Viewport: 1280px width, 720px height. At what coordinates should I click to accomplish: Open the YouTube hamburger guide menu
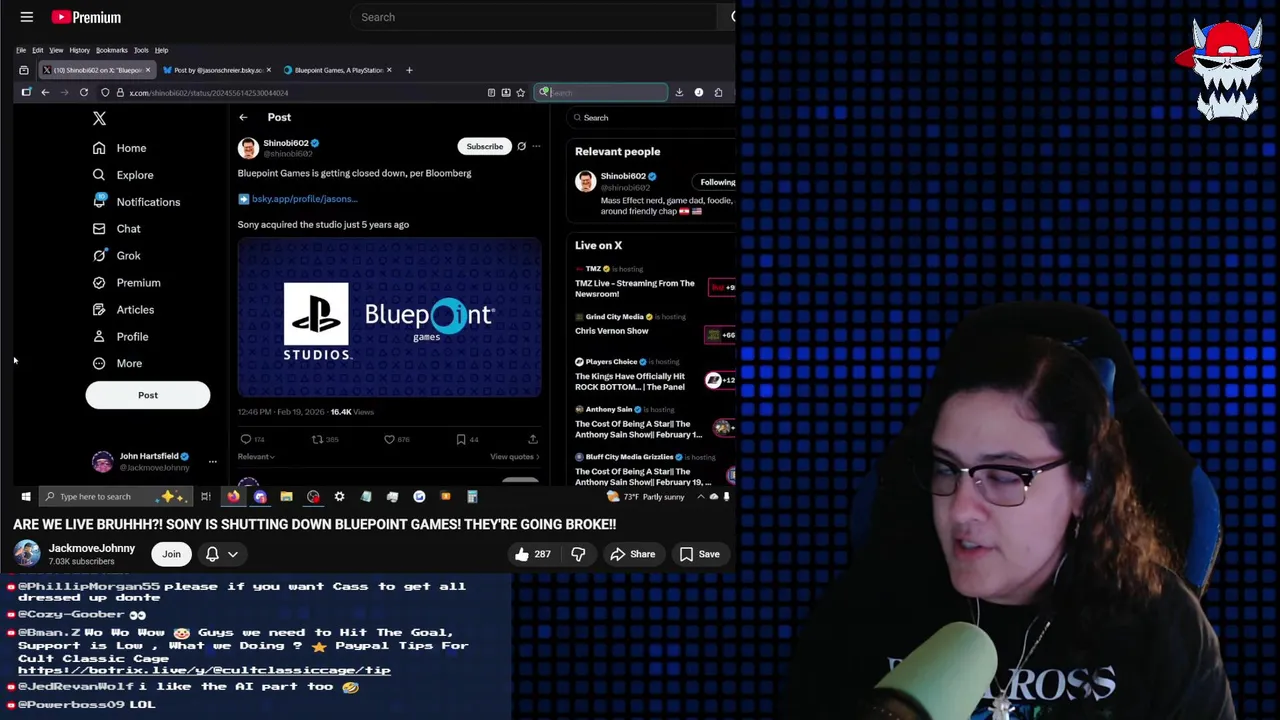(x=27, y=17)
